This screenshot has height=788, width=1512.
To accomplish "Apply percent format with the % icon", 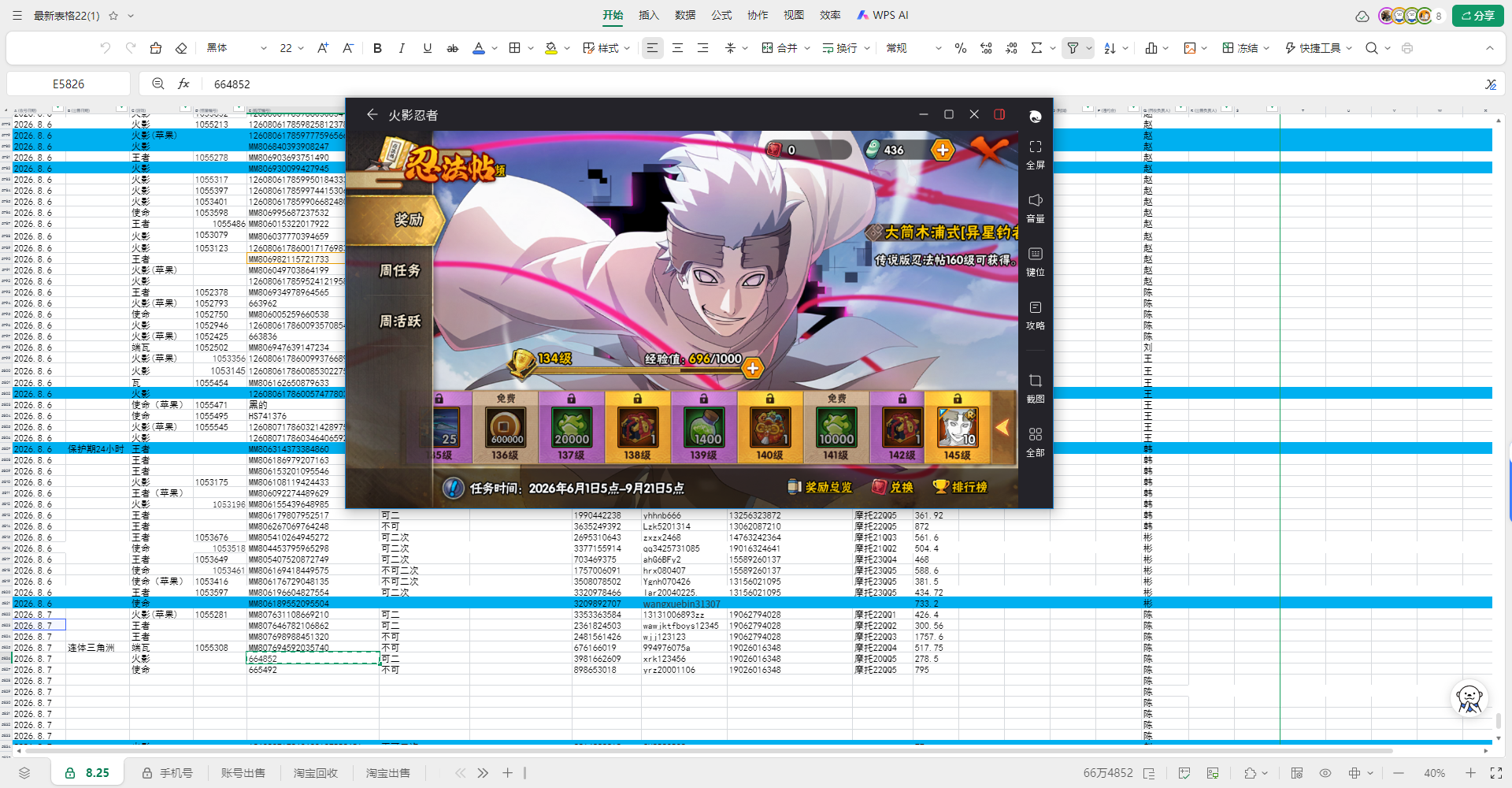I will [961, 48].
